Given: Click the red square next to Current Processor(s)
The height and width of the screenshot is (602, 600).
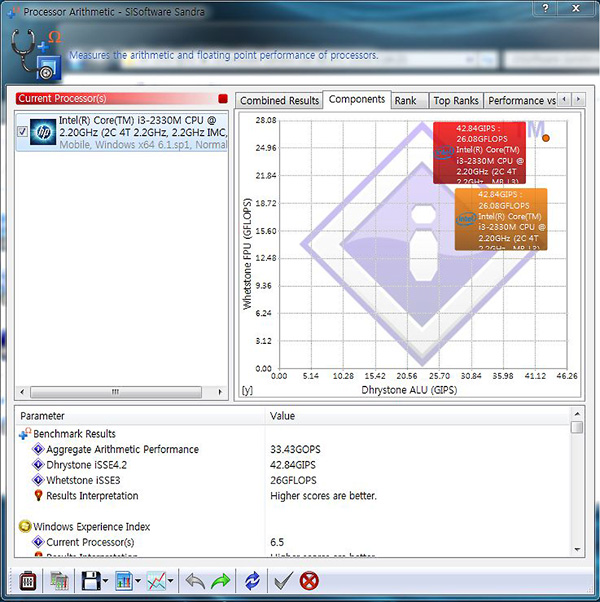Looking at the screenshot, I should (223, 99).
